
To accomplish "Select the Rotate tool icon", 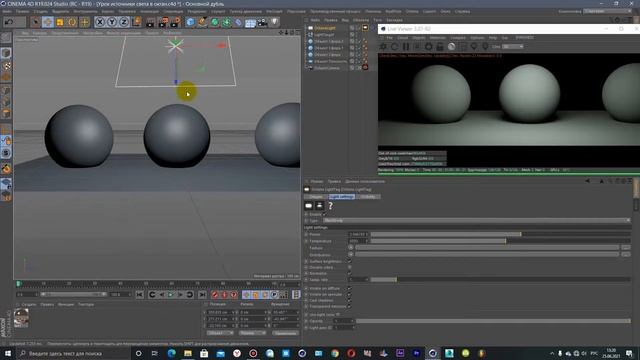I will [72, 22].
